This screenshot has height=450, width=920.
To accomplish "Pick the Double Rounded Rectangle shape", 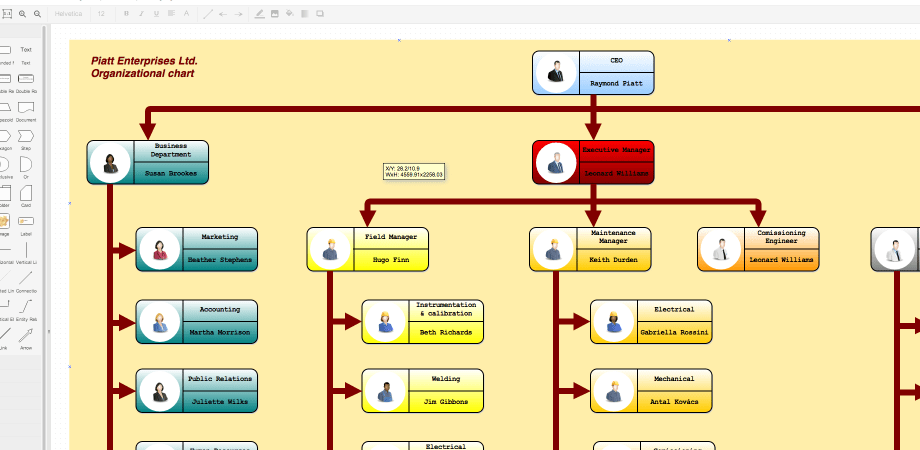I will click(x=26, y=79).
